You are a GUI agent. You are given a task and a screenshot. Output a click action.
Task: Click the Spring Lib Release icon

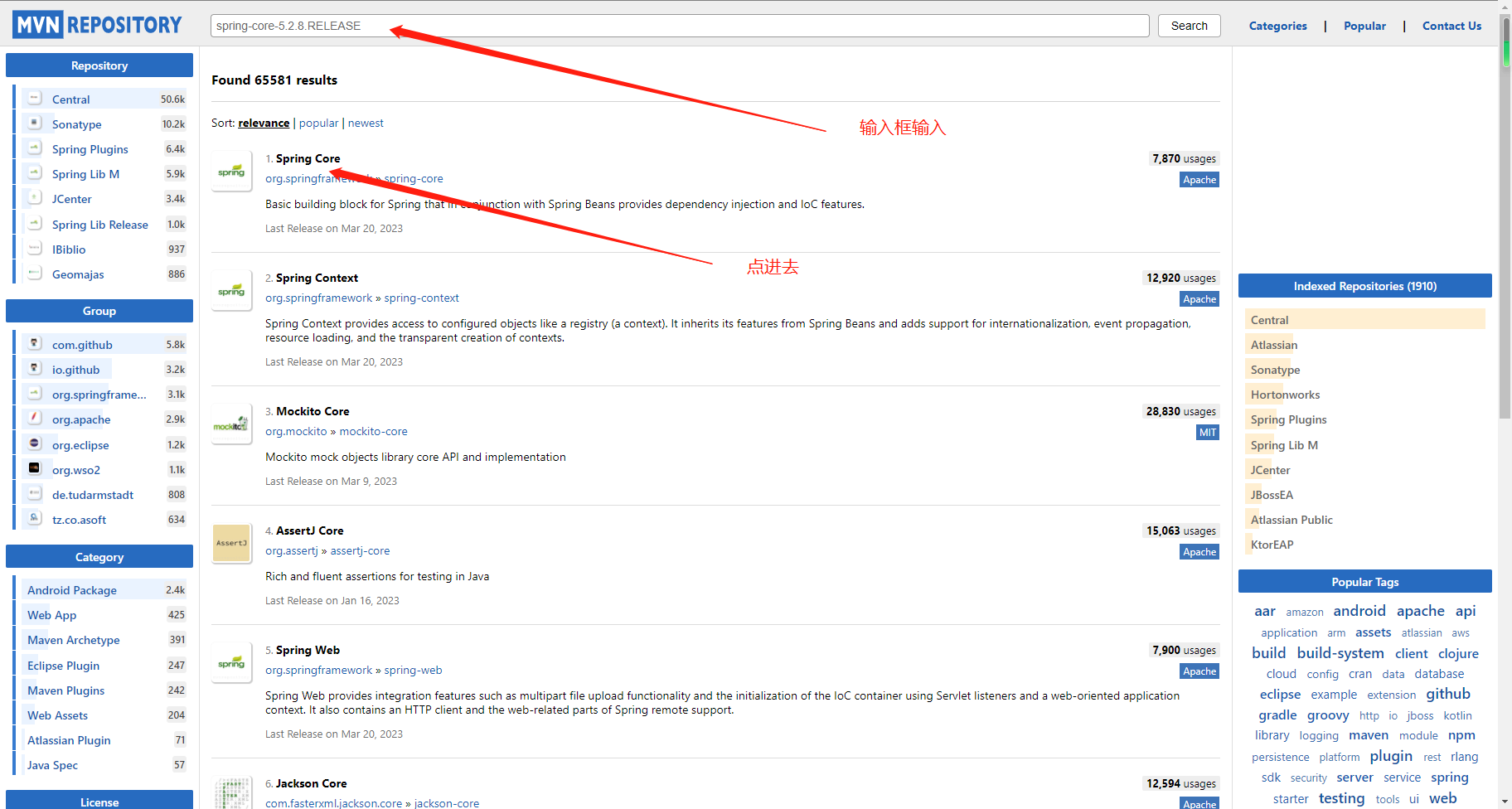[x=35, y=224]
